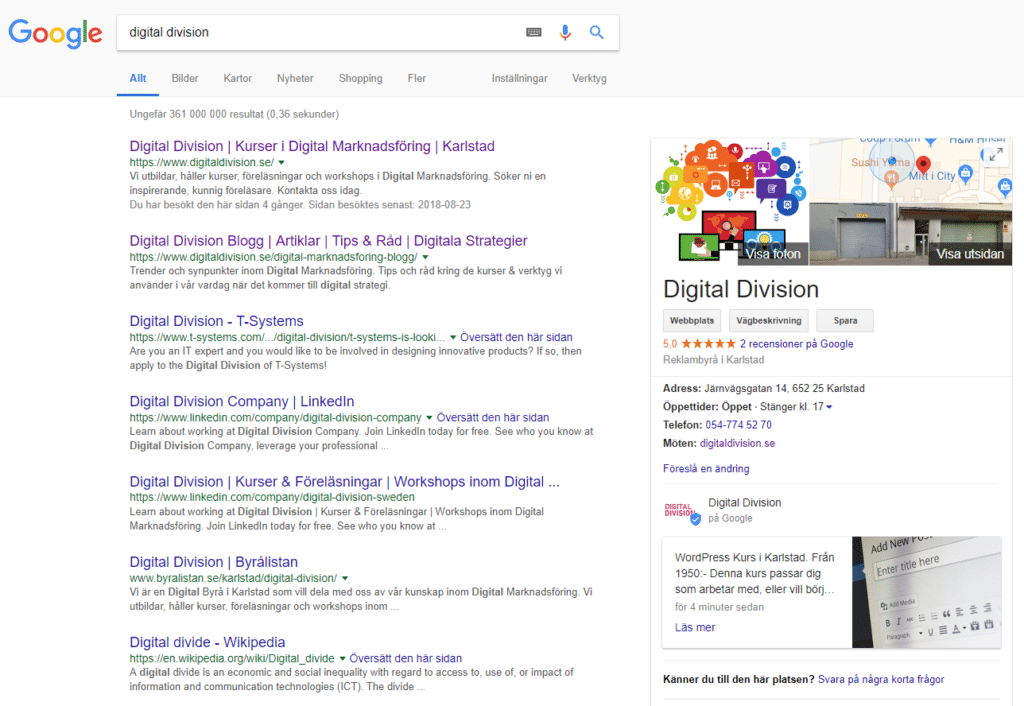
Task: Select the Allt tab
Action: [138, 78]
